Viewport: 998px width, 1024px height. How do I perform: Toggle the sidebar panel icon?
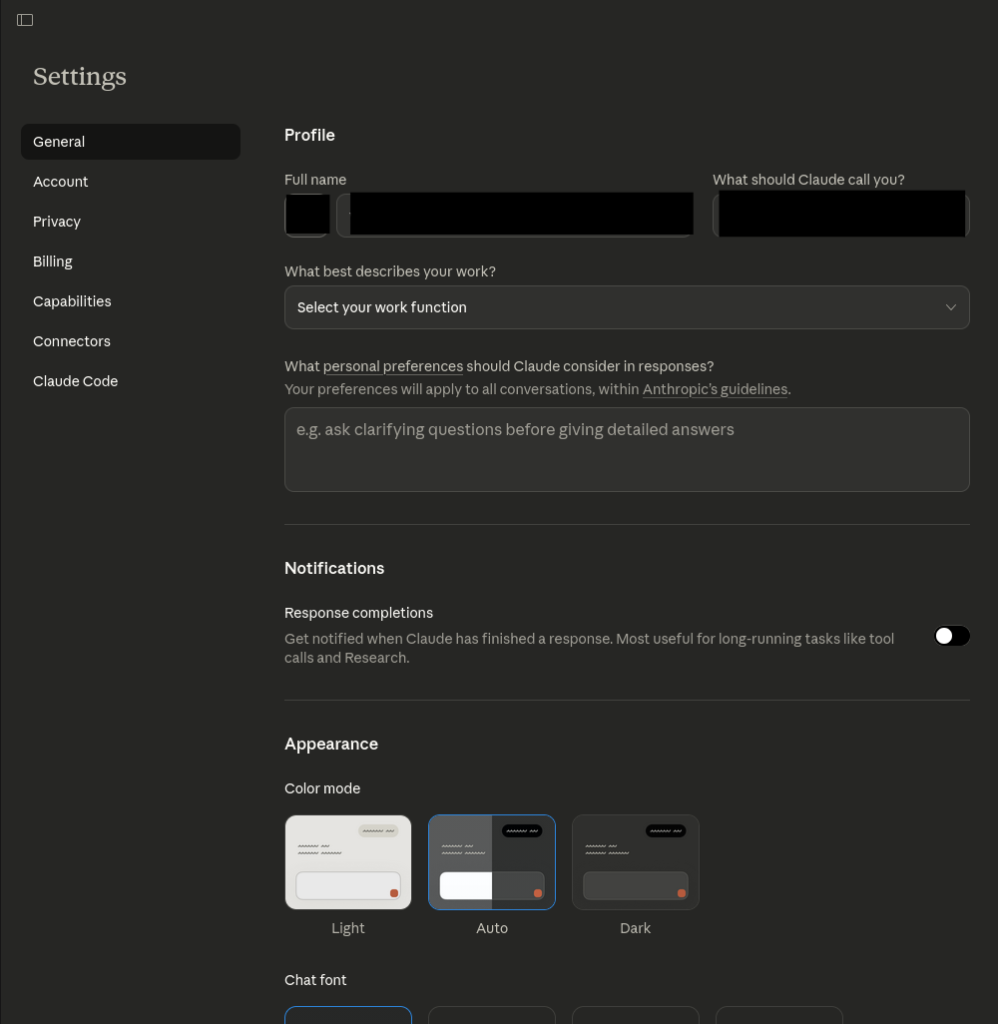pyautogui.click(x=25, y=20)
